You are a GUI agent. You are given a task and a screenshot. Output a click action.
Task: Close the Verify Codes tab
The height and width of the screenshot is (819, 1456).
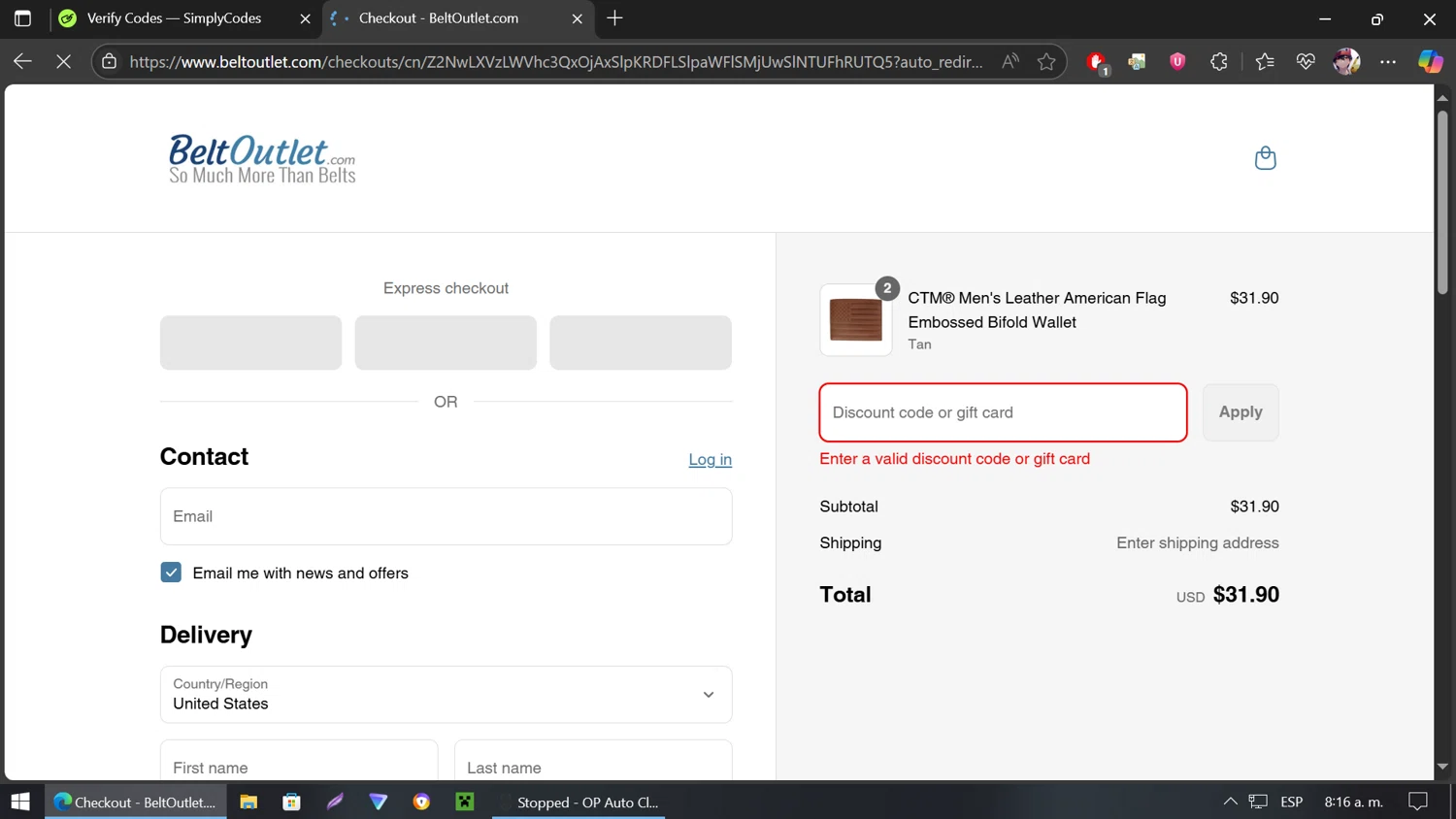305,18
